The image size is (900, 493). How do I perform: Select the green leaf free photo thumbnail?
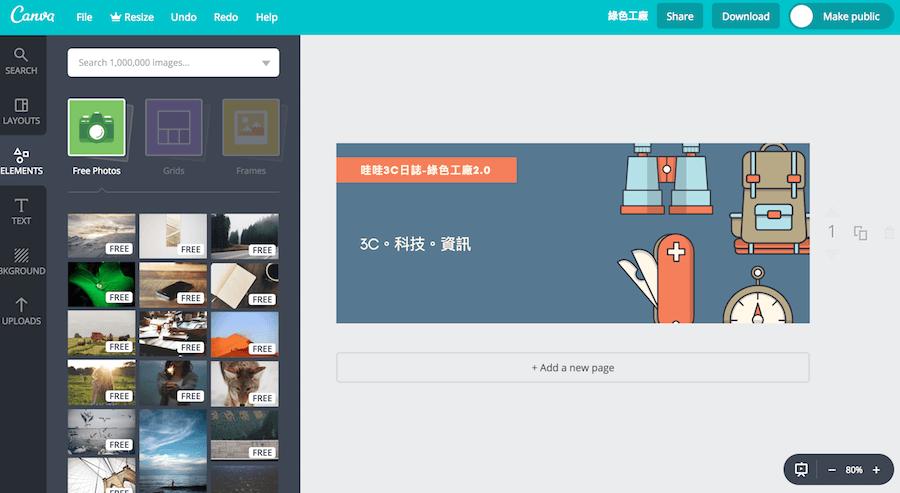click(101, 284)
